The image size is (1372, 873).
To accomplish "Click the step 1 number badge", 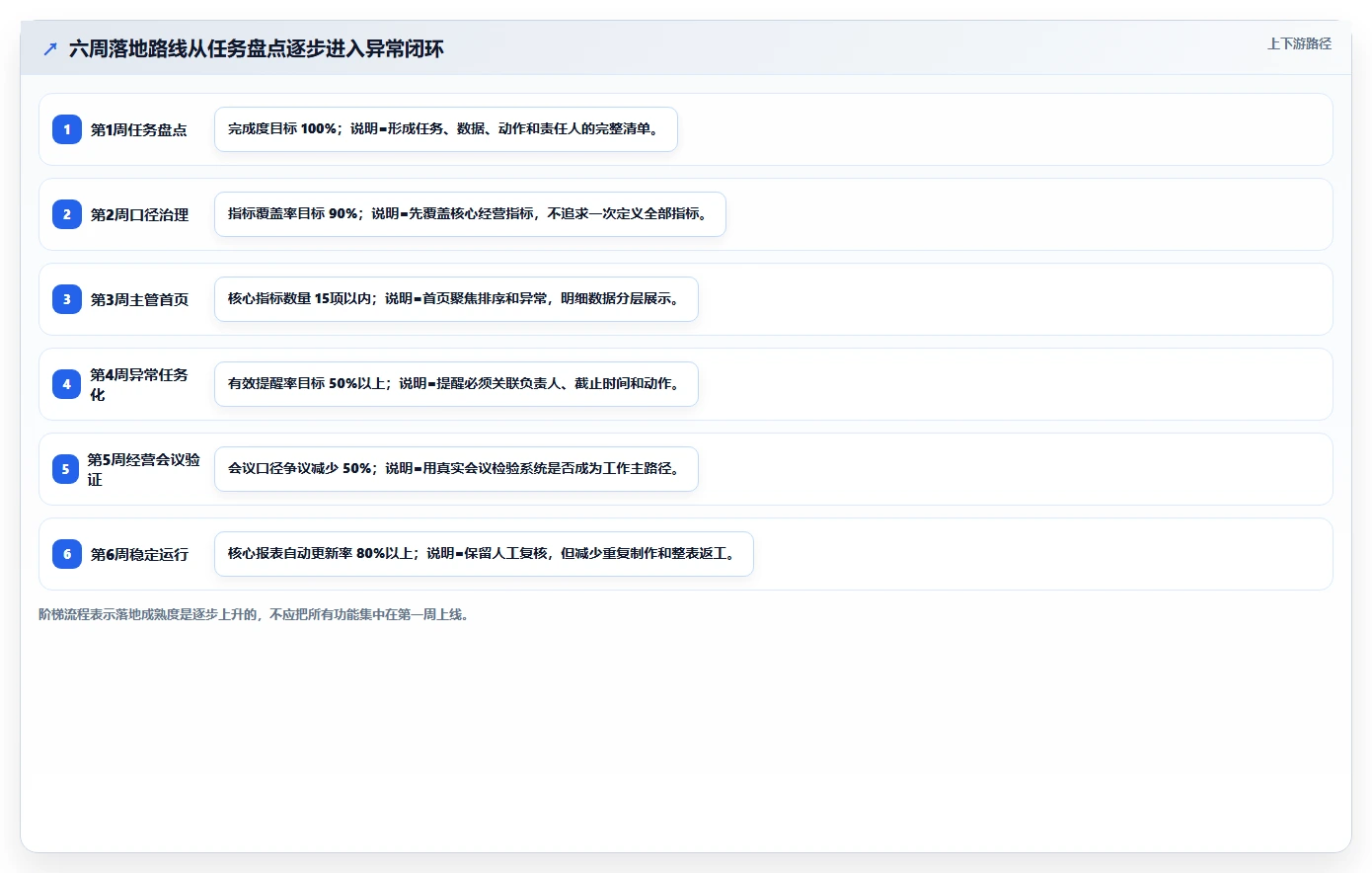I will click(67, 129).
